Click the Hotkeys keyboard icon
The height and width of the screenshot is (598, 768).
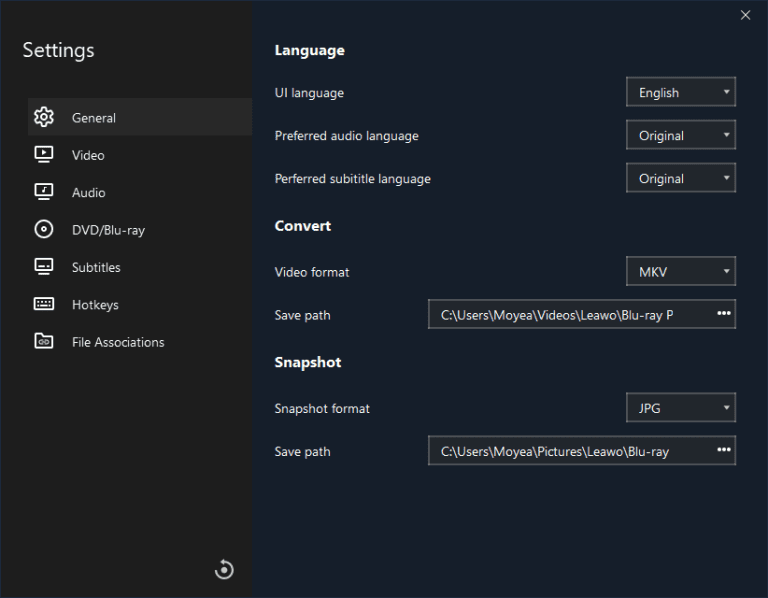coord(43,304)
